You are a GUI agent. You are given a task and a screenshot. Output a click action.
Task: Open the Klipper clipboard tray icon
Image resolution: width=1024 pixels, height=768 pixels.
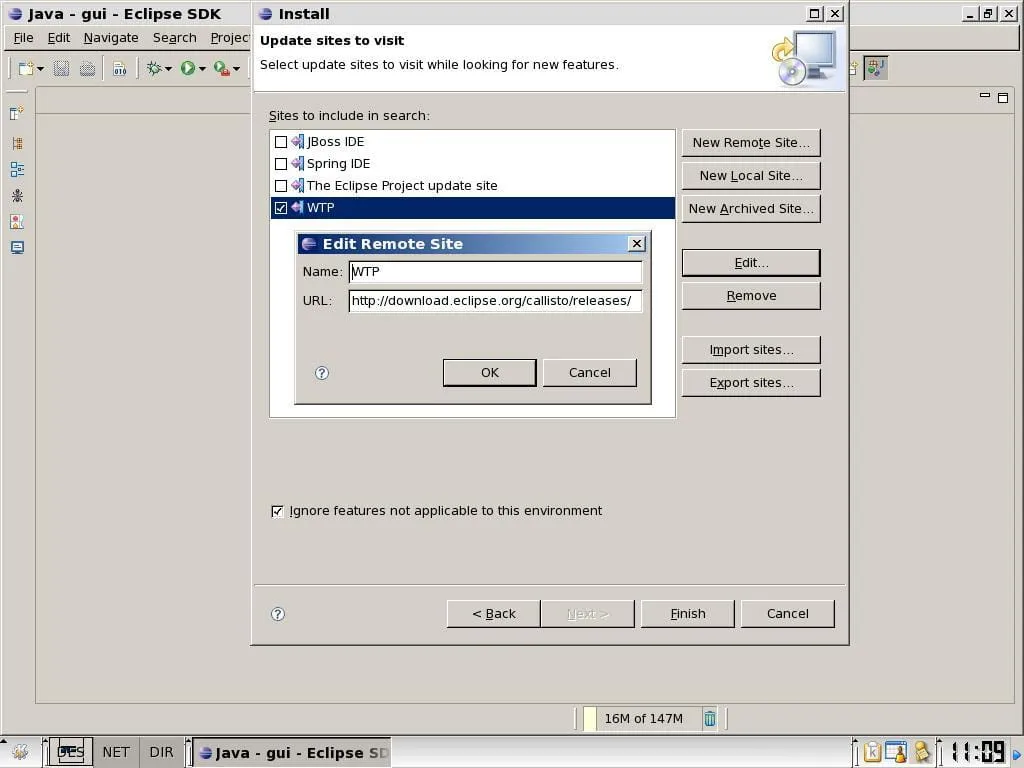pyautogui.click(x=872, y=752)
